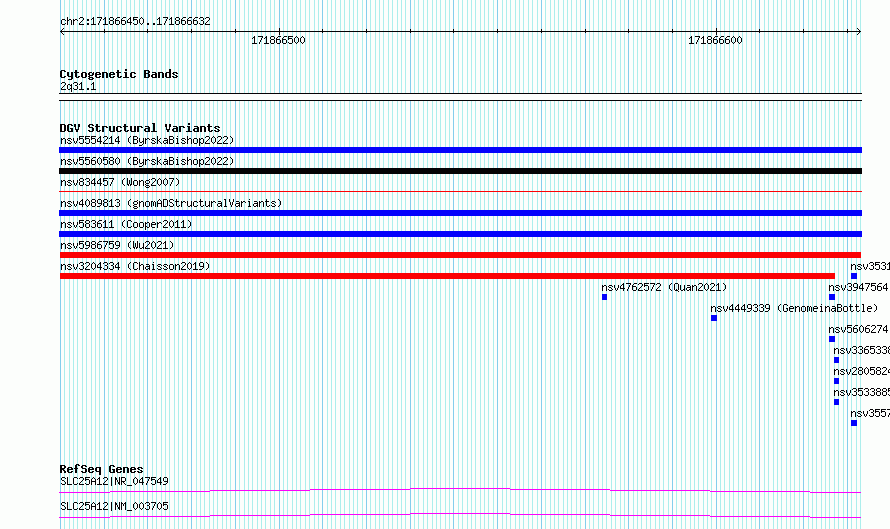Image resolution: width=890 pixels, height=529 pixels.
Task: Click the nsv5554214 (ByrskaBishop2022) label
Action: coord(147,140)
